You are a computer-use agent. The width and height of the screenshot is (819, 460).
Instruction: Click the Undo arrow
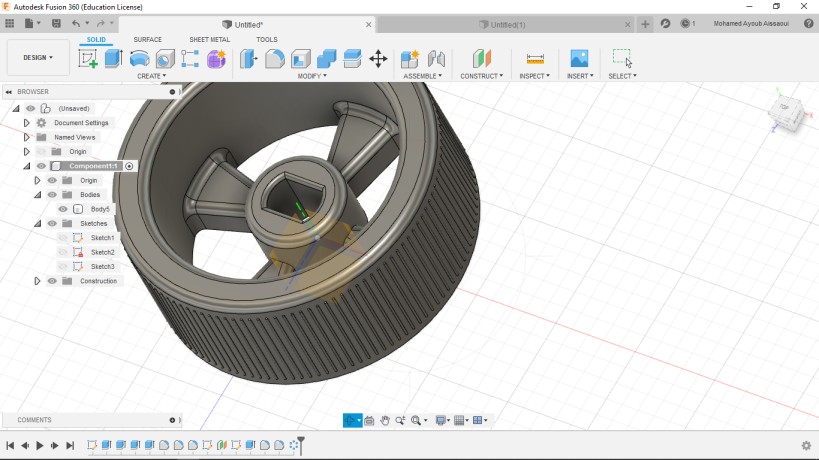point(76,23)
